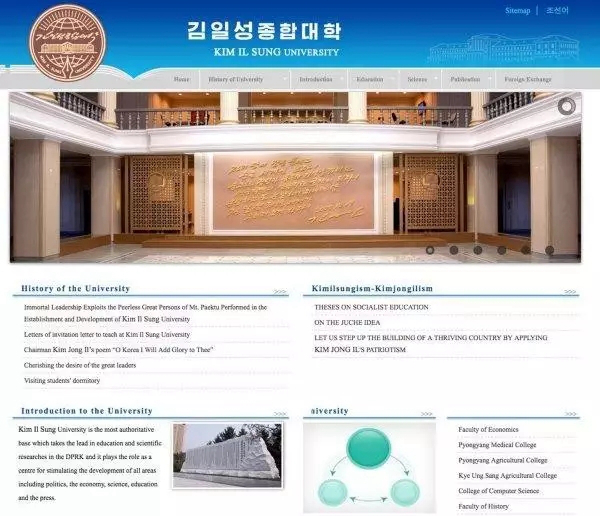
Task: Click the more arrows above the faculty list
Action: point(570,414)
